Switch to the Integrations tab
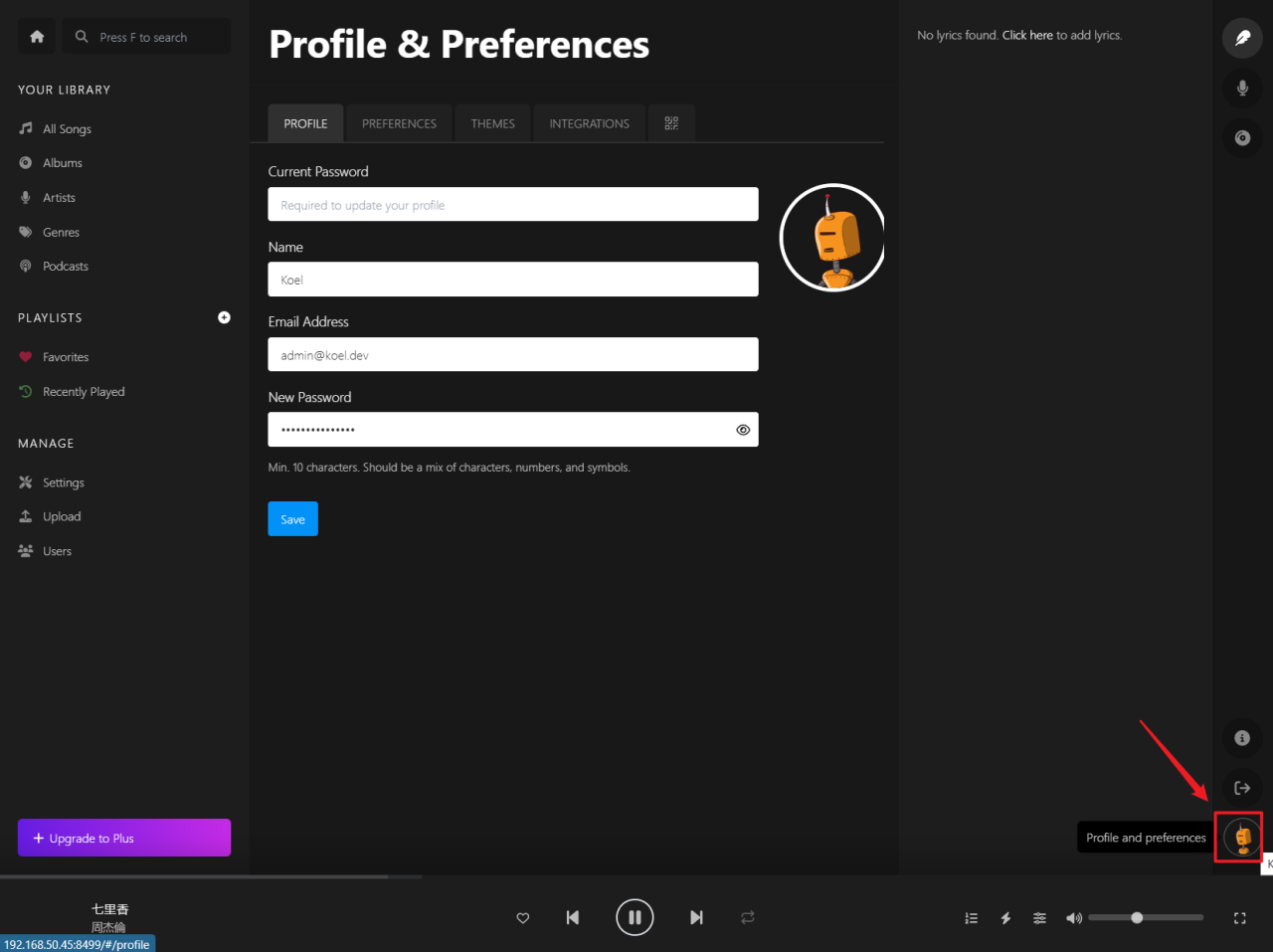The image size is (1273, 952). (x=590, y=123)
